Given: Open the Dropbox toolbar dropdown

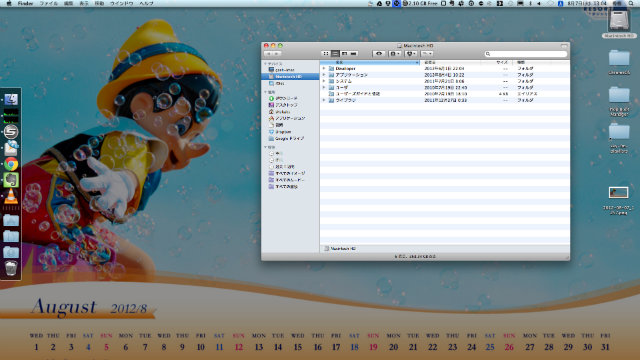Looking at the screenshot, I should point(411,53).
